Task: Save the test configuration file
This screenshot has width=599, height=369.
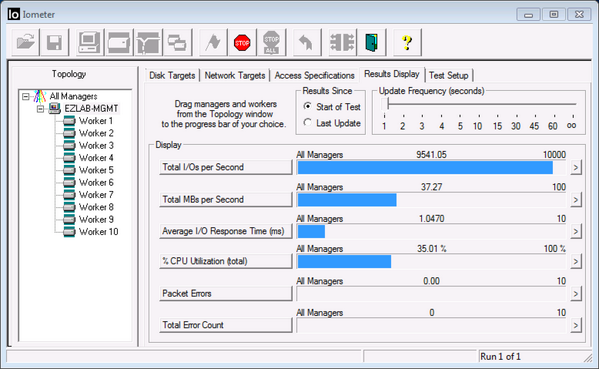Action: 54,42
